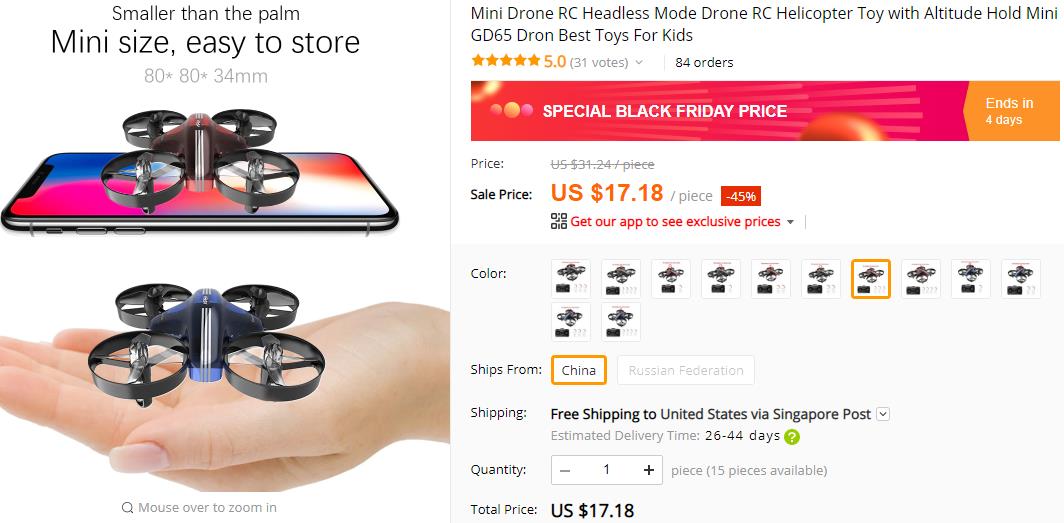Screen dimensions: 1064x523
Task: Click the Special Black Friday Price banner
Action: pos(765,111)
